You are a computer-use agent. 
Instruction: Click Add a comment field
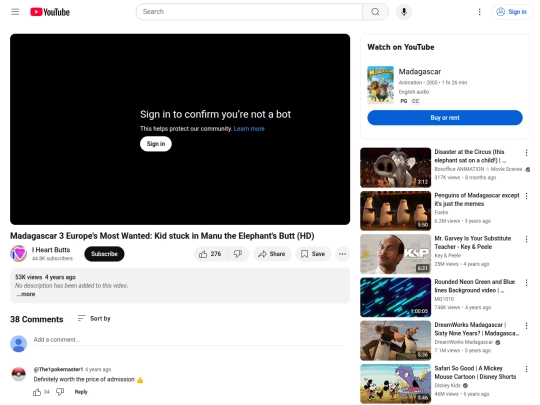pyautogui.click(x=188, y=340)
